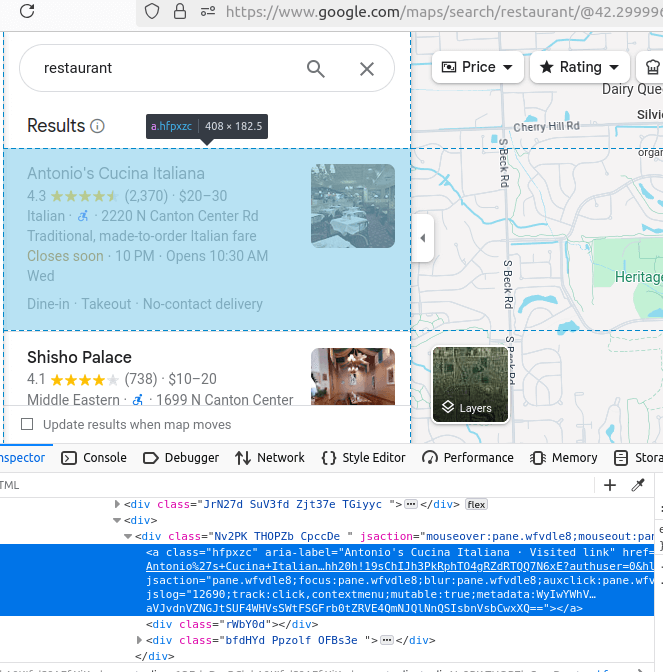Viewport: 663px width, 672px height.
Task: Clear the search with the X icon
Action: (367, 69)
